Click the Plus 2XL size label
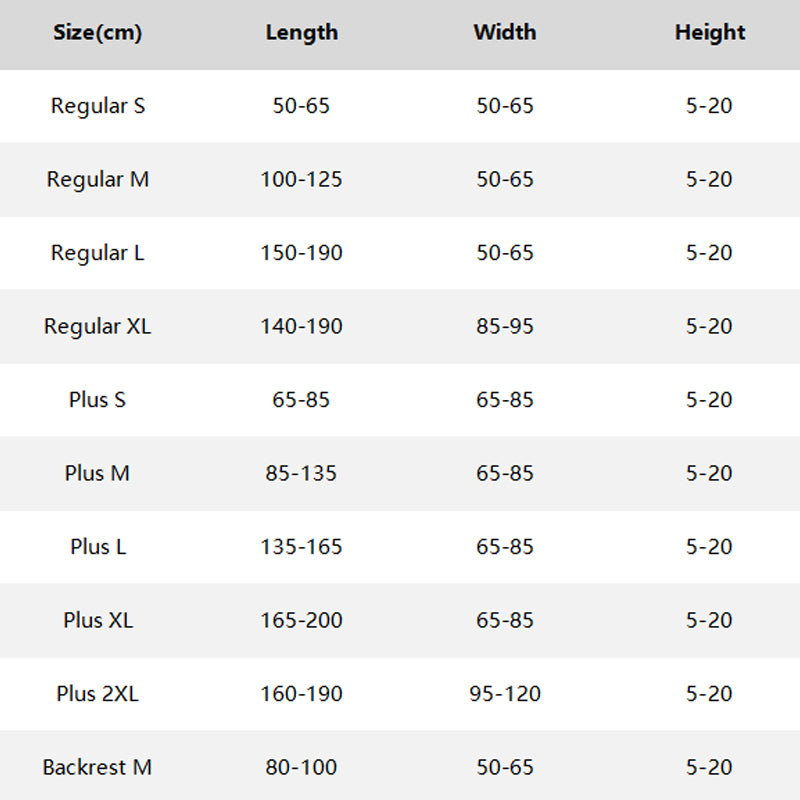This screenshot has height=800, width=800. coord(97,694)
